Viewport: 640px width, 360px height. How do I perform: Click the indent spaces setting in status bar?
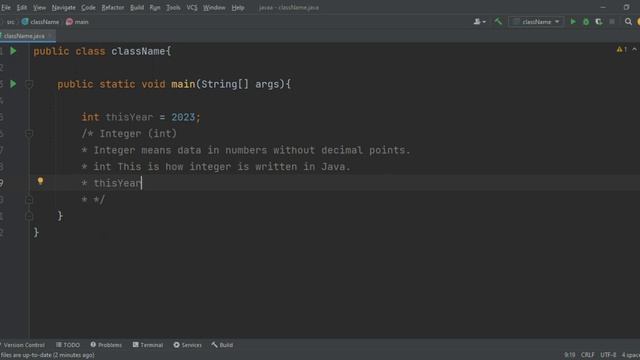630,355
